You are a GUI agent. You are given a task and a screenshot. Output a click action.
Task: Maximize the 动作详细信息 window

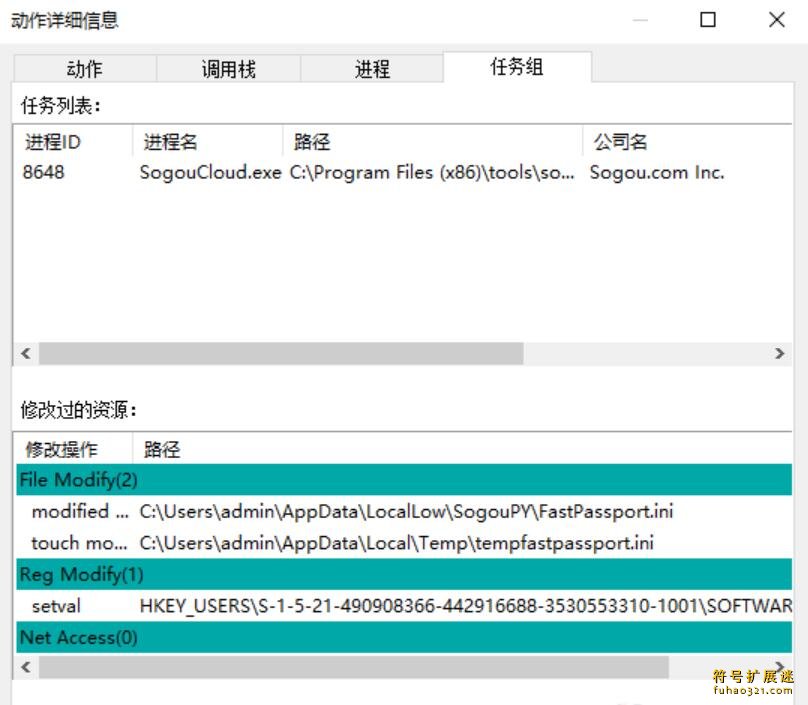708,20
